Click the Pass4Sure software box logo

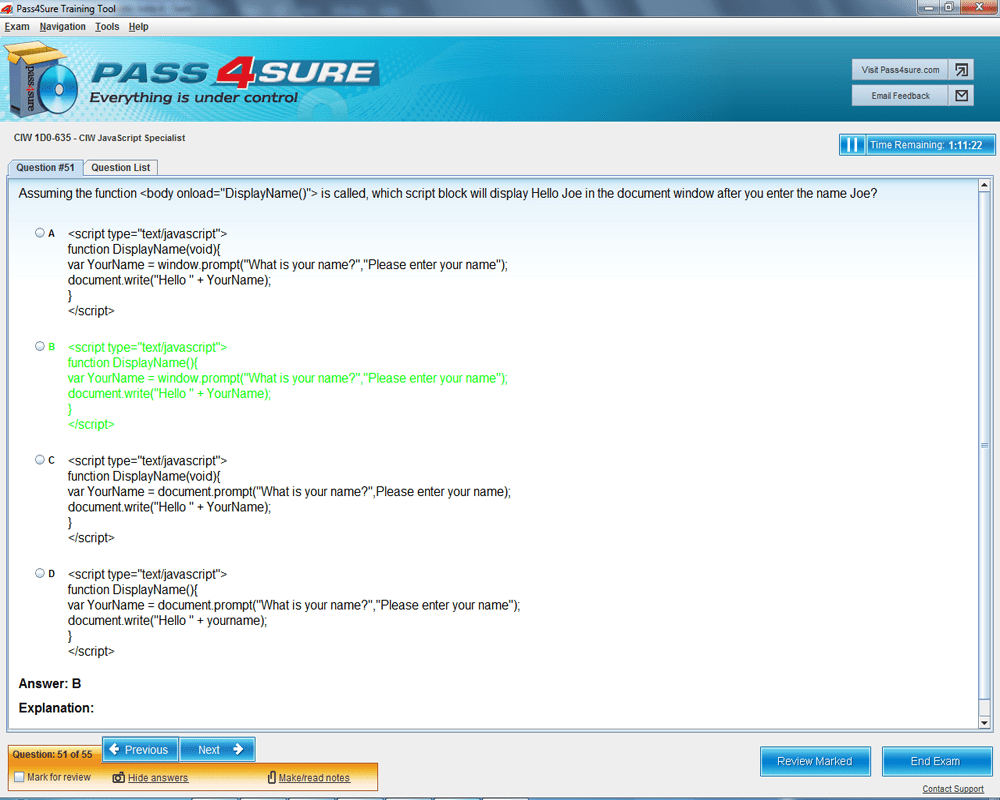coord(39,79)
